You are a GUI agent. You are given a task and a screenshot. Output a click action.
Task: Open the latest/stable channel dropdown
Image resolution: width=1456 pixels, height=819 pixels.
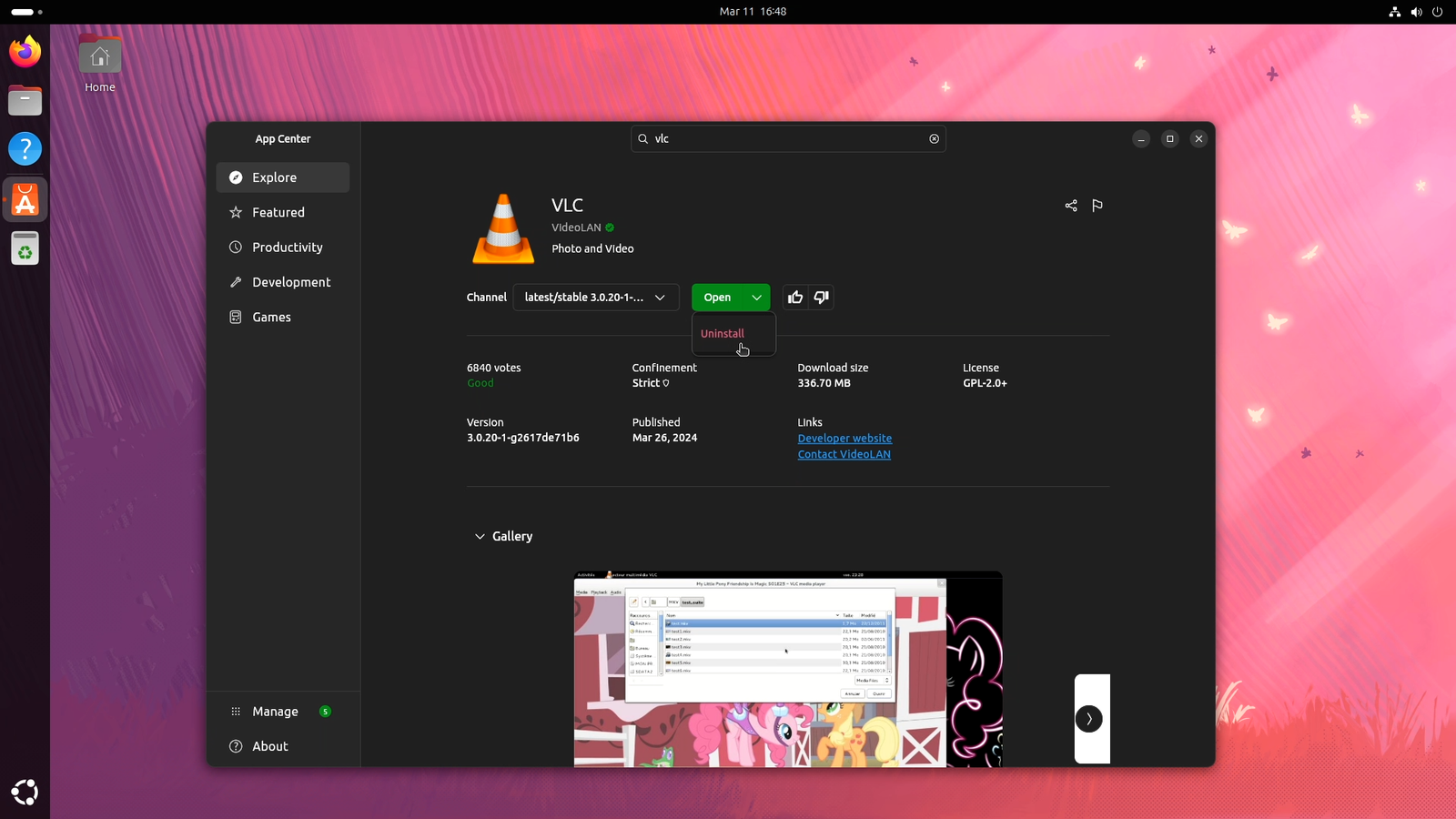click(595, 297)
